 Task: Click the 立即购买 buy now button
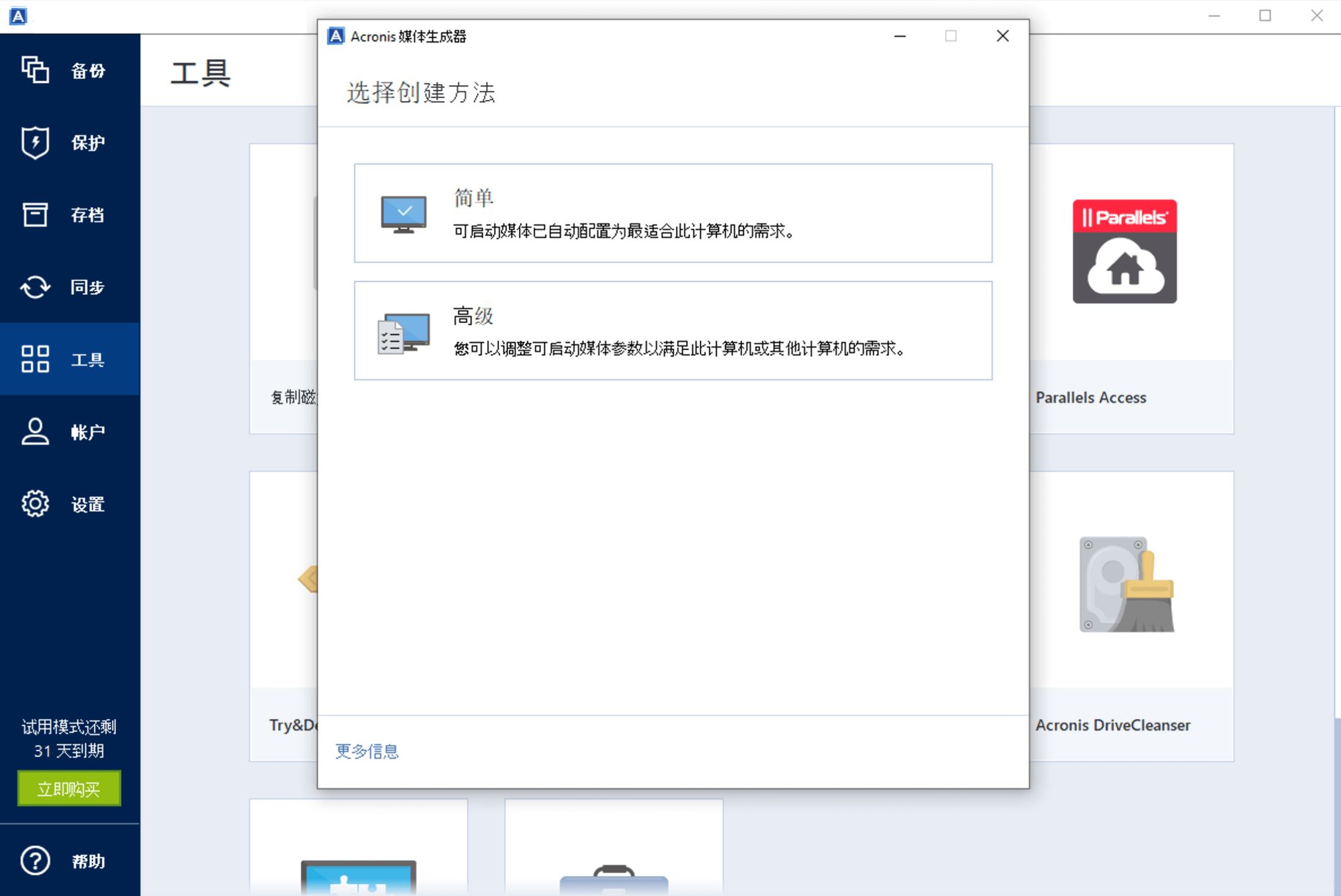click(69, 788)
